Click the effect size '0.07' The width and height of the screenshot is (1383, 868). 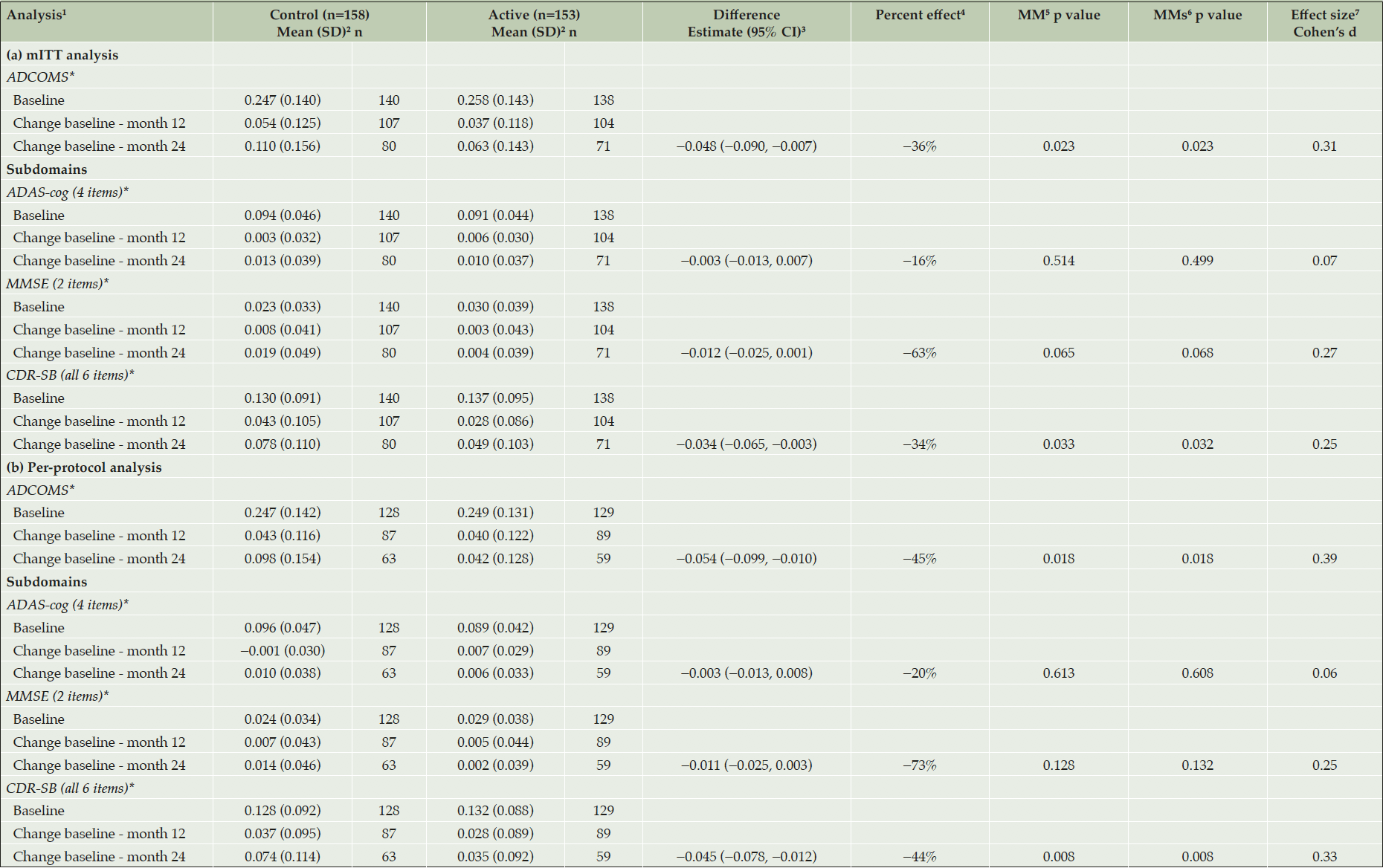click(x=1324, y=261)
